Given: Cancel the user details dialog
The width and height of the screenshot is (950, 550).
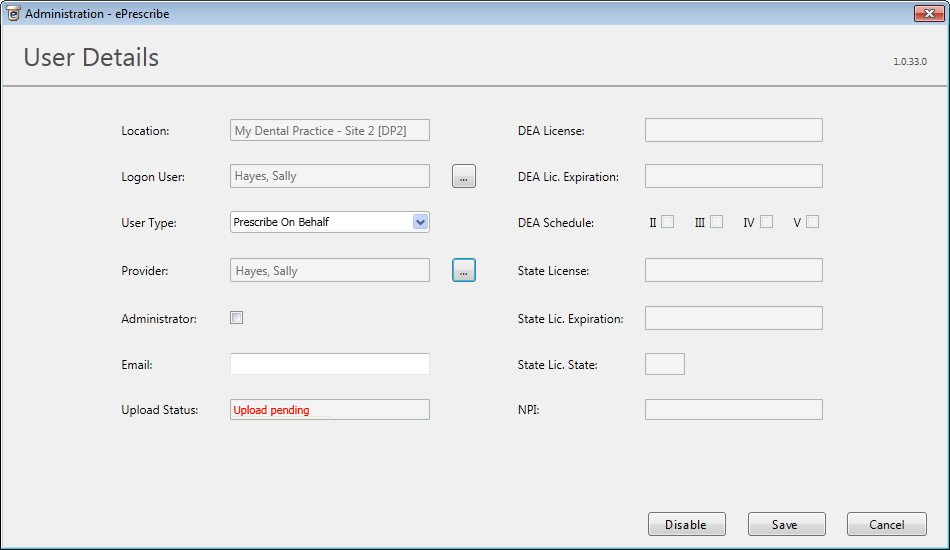Looking at the screenshot, I should pyautogui.click(x=886, y=525).
